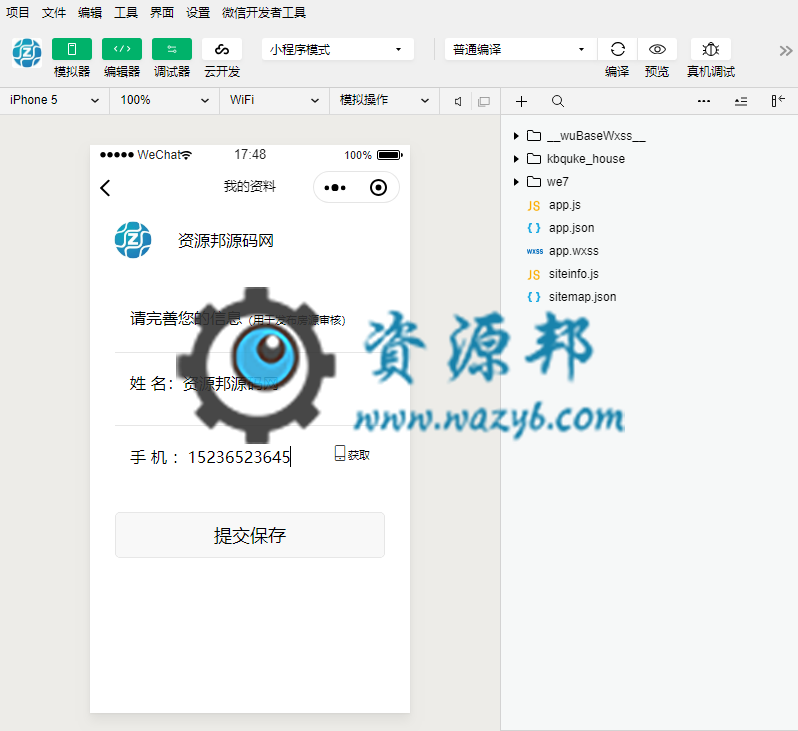The width and height of the screenshot is (798, 731).
Task: Open the iPhone 5 device dropdown
Action: click(54, 100)
